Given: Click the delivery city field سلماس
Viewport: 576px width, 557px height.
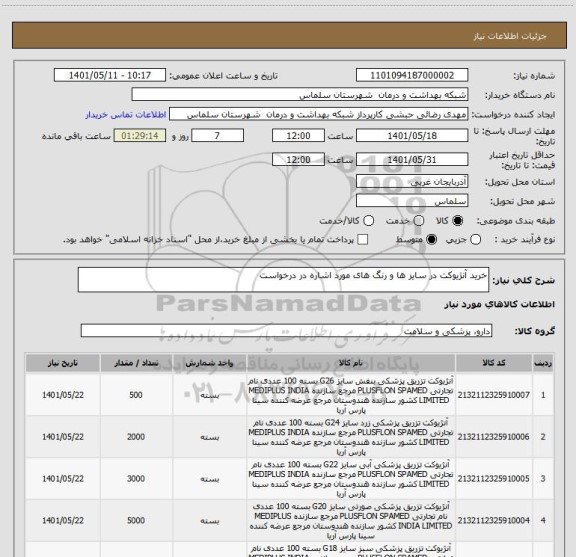Looking at the screenshot, I should click(x=412, y=201).
